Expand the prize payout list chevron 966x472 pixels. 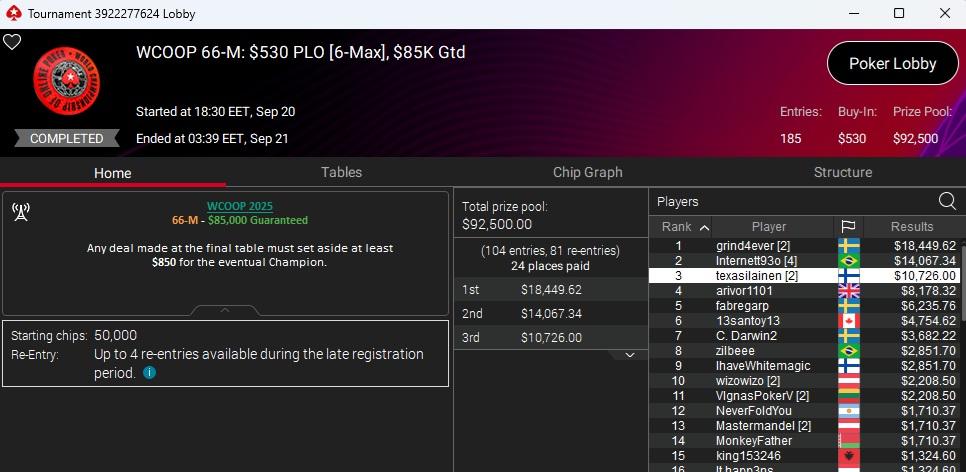click(630, 355)
